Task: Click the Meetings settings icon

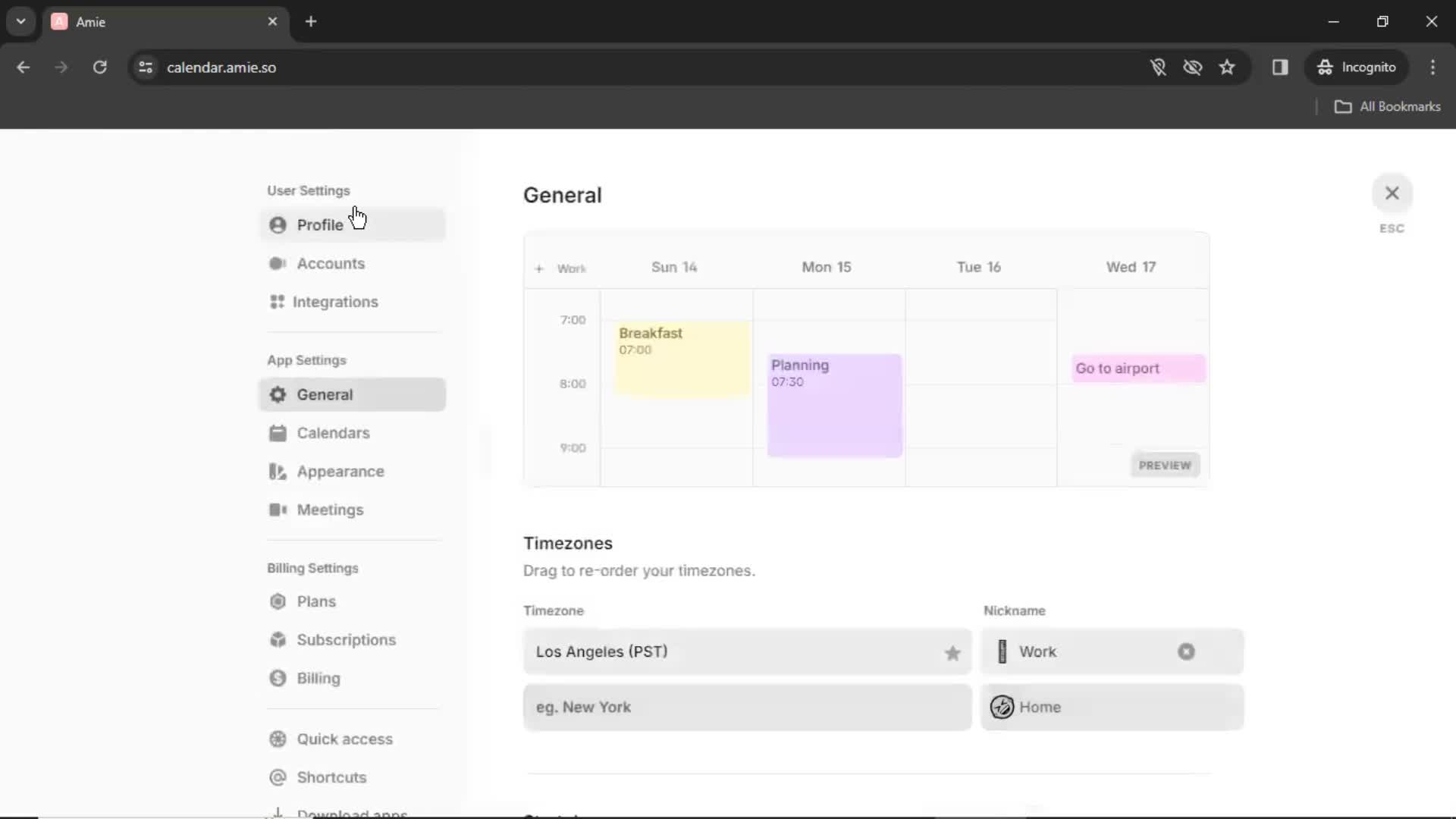Action: (278, 509)
